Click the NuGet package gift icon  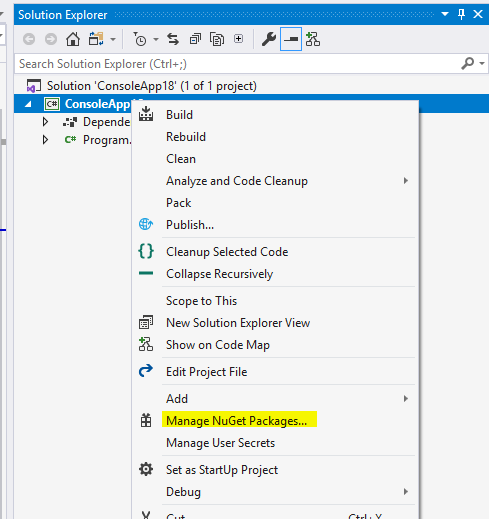146,420
